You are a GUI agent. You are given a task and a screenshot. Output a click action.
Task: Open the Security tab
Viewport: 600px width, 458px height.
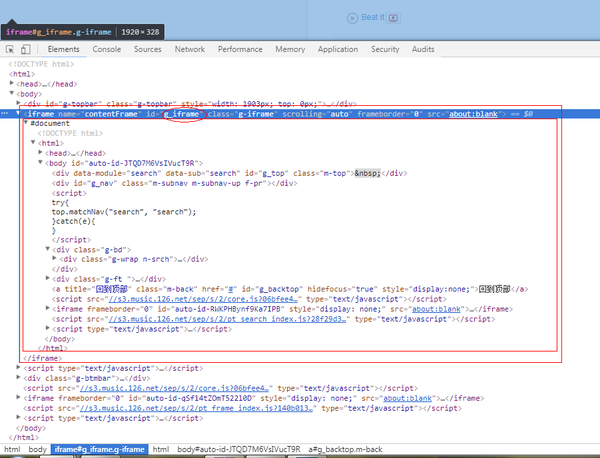pyautogui.click(x=385, y=49)
